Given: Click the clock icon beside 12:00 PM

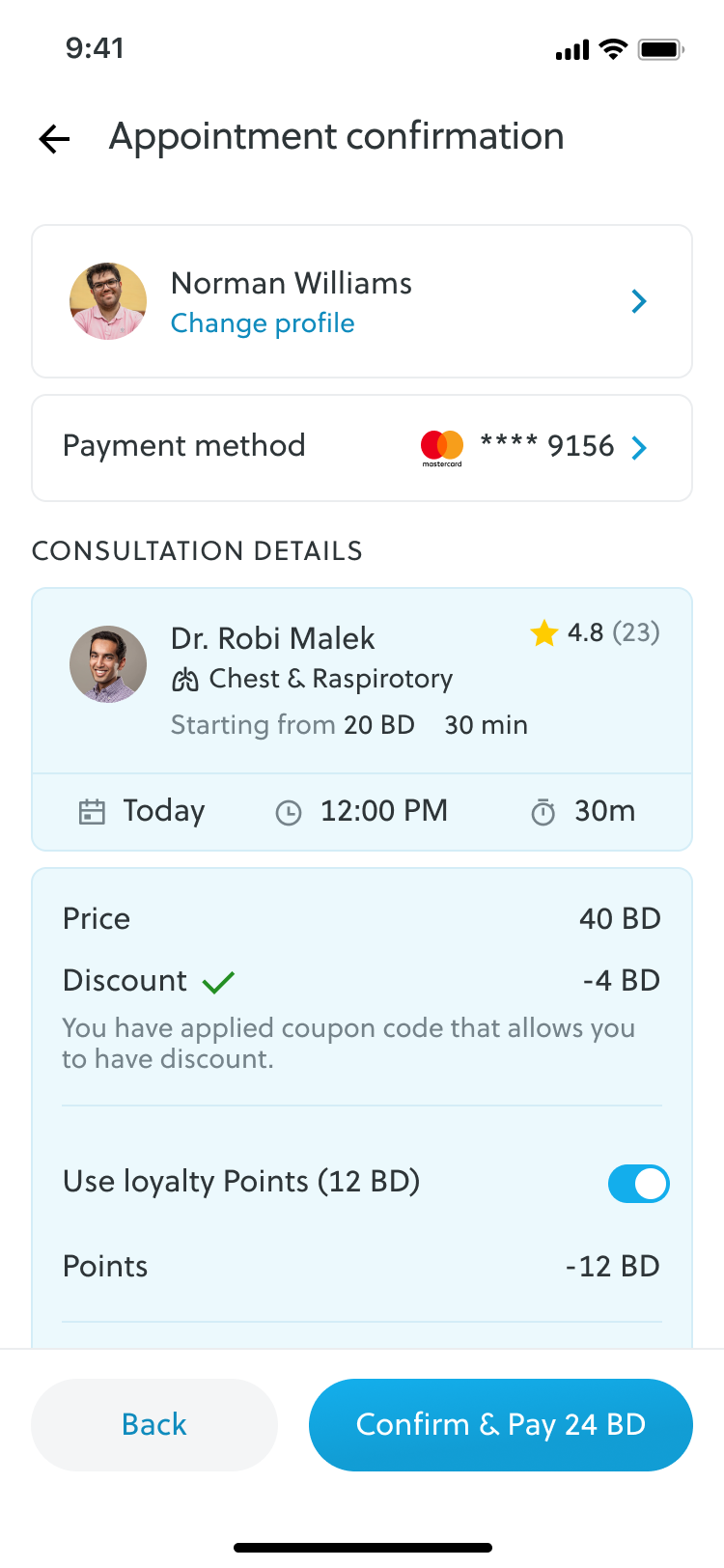Looking at the screenshot, I should [289, 811].
